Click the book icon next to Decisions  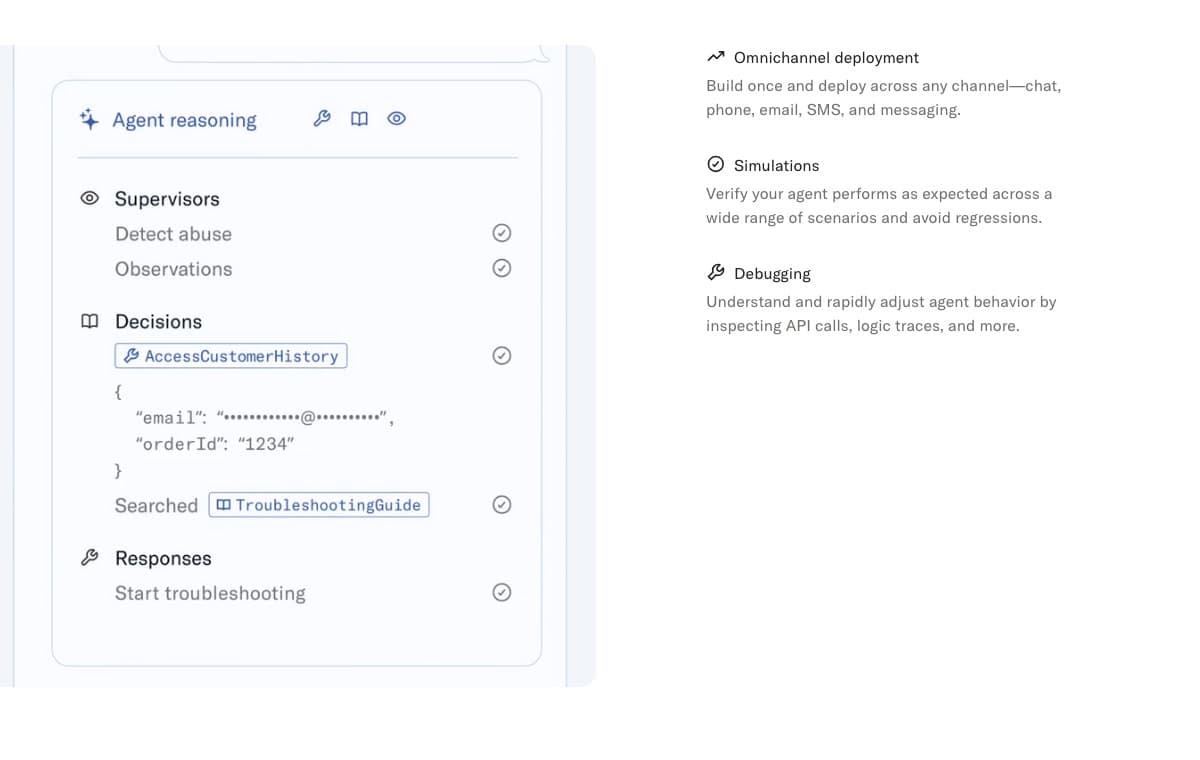tap(90, 321)
